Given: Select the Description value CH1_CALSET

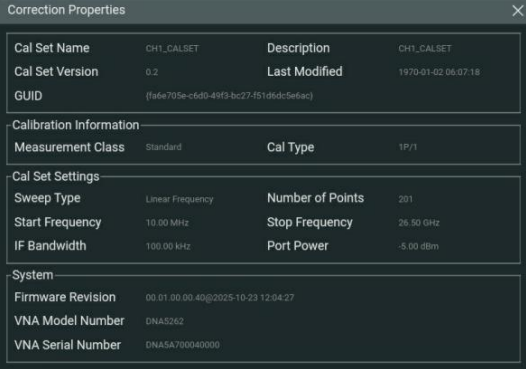Looking at the screenshot, I should (x=425, y=49).
